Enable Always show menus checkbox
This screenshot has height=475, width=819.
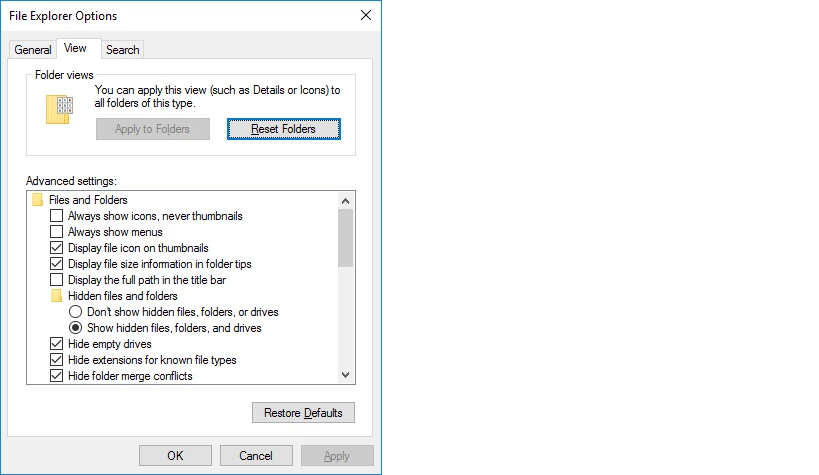56,231
